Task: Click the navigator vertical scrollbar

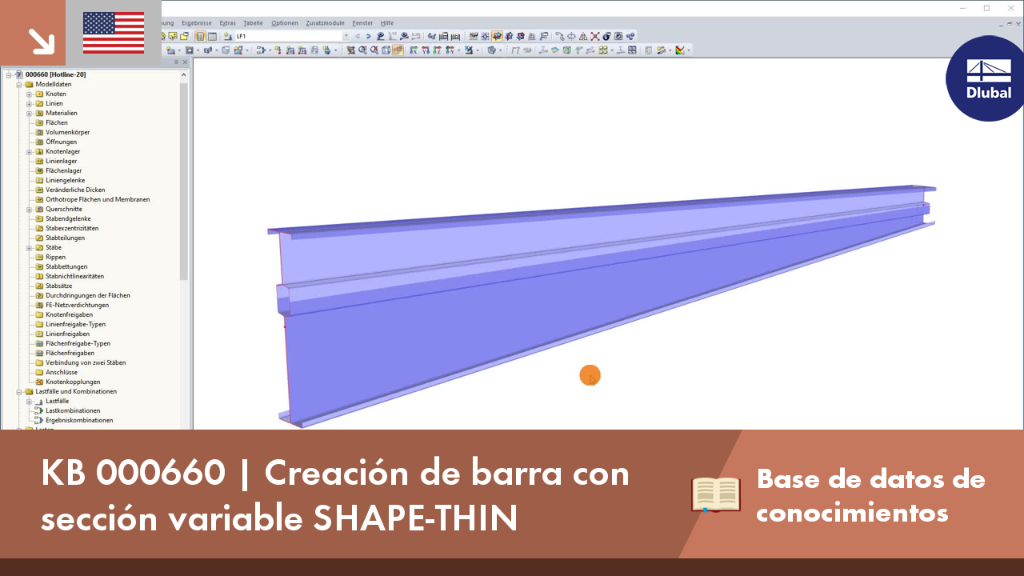Action: [x=184, y=176]
